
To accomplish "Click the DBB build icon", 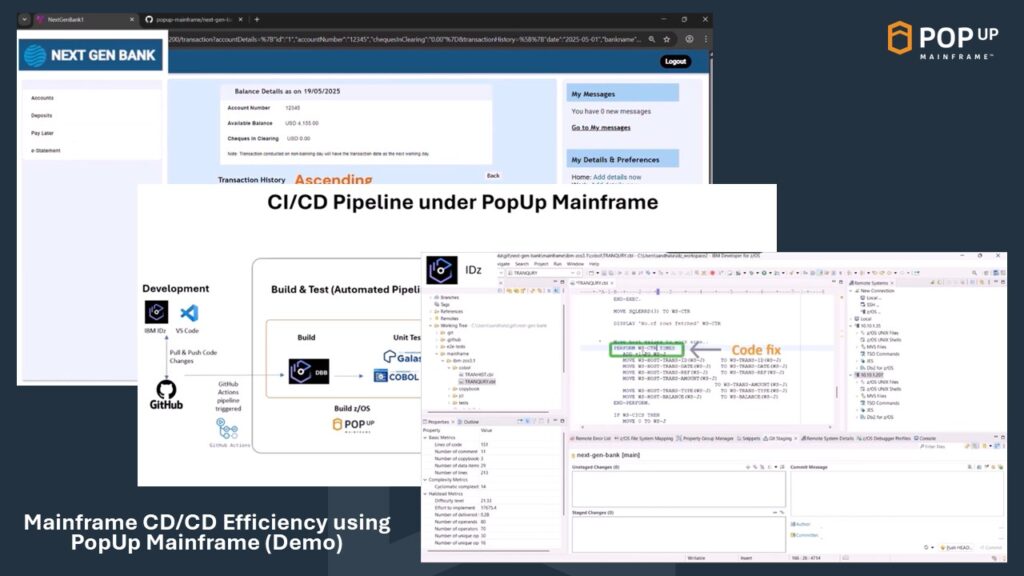I will pyautogui.click(x=308, y=372).
